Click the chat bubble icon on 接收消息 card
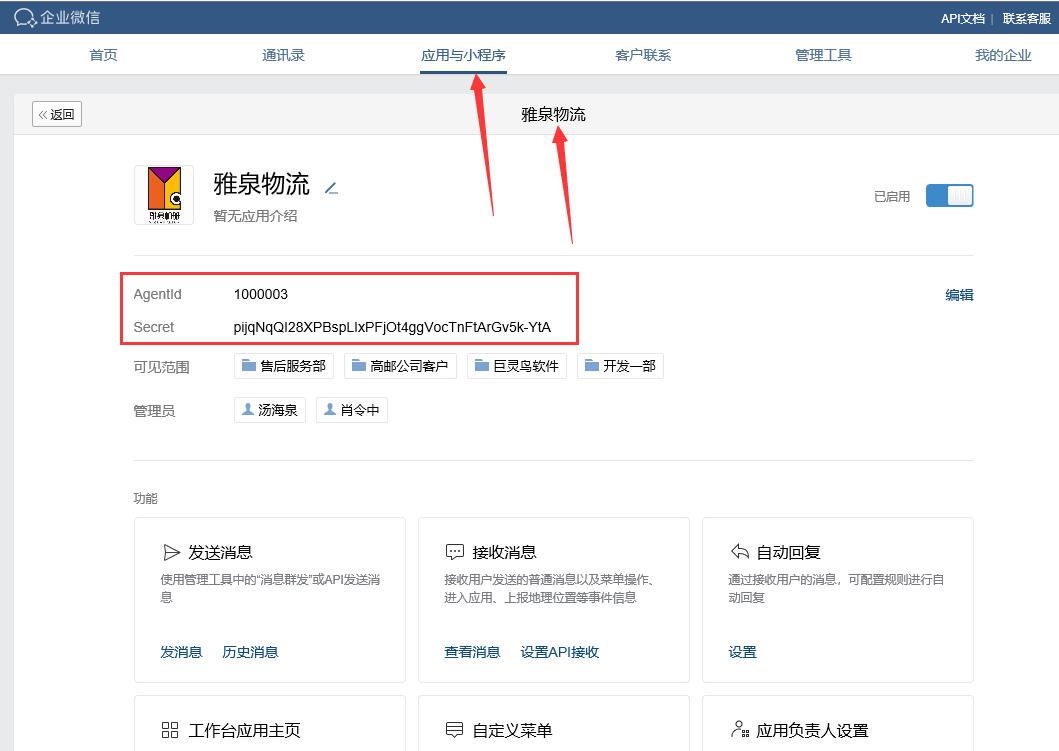The image size is (1059, 751). [456, 549]
